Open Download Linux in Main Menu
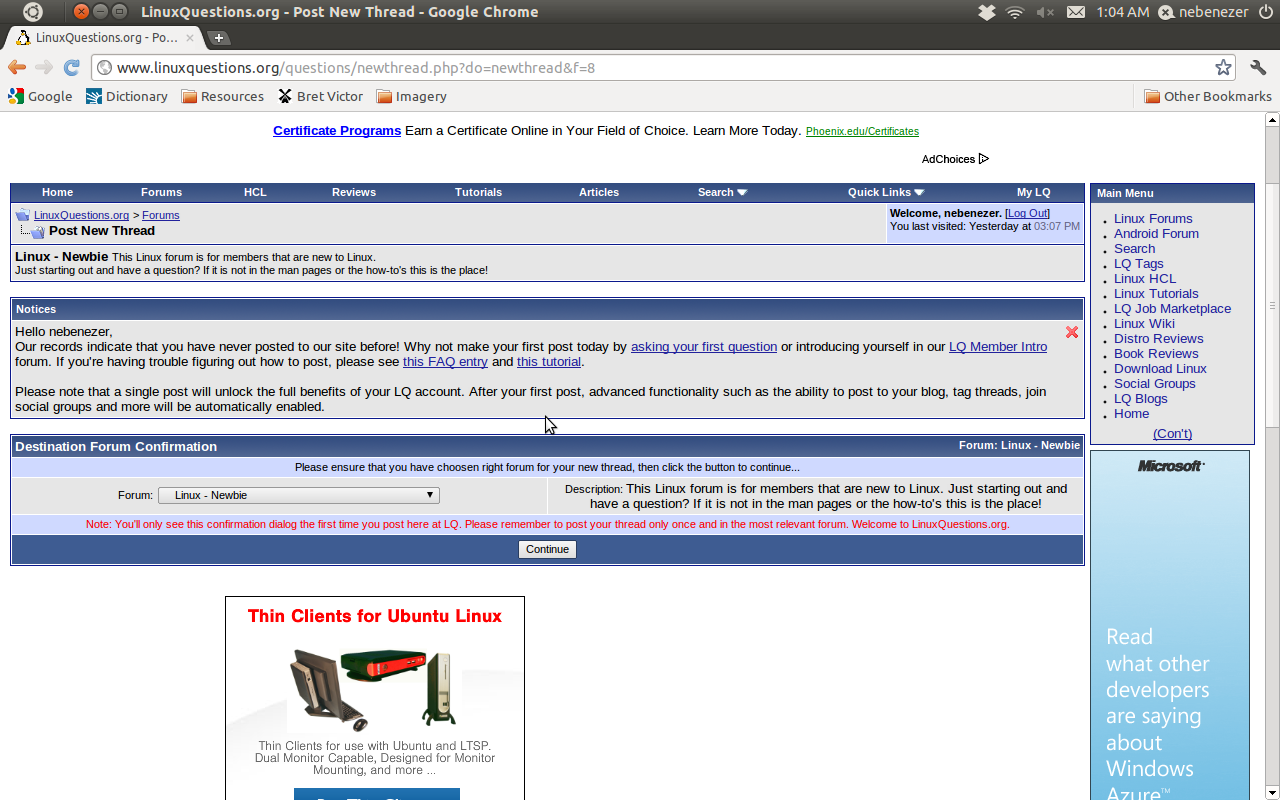The height and width of the screenshot is (800, 1280). pos(1160,368)
